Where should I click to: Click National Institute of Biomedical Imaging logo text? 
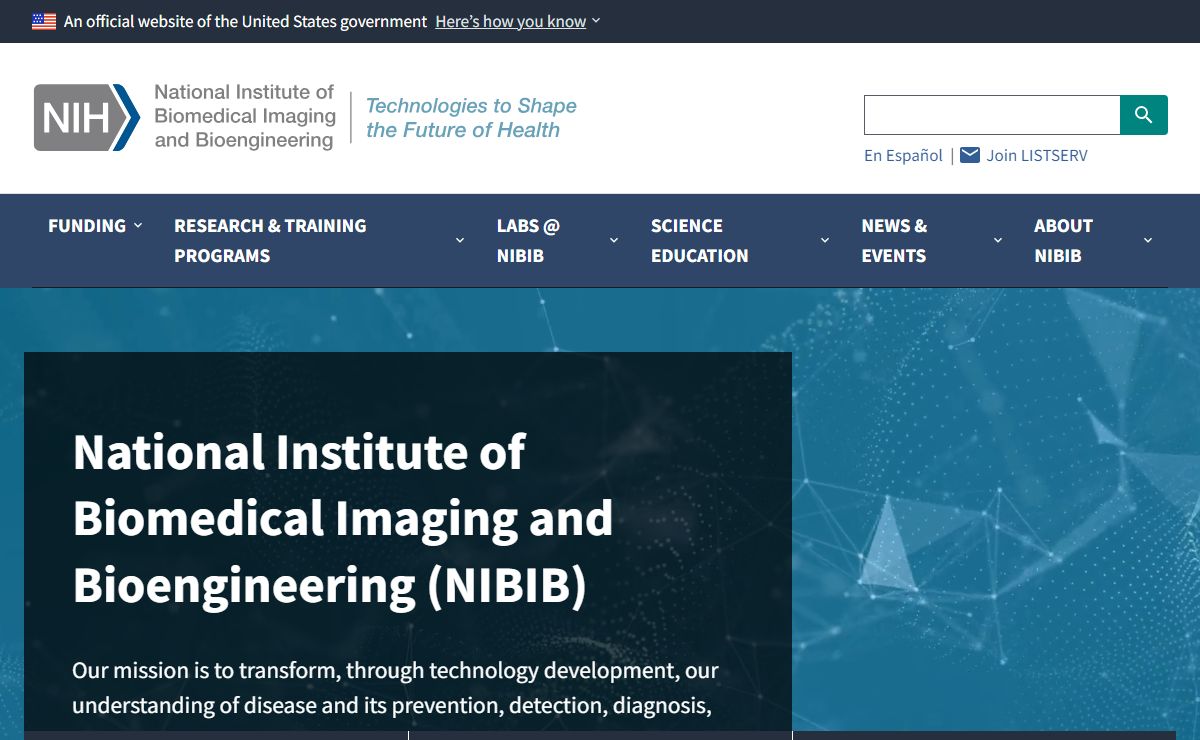tap(245, 116)
